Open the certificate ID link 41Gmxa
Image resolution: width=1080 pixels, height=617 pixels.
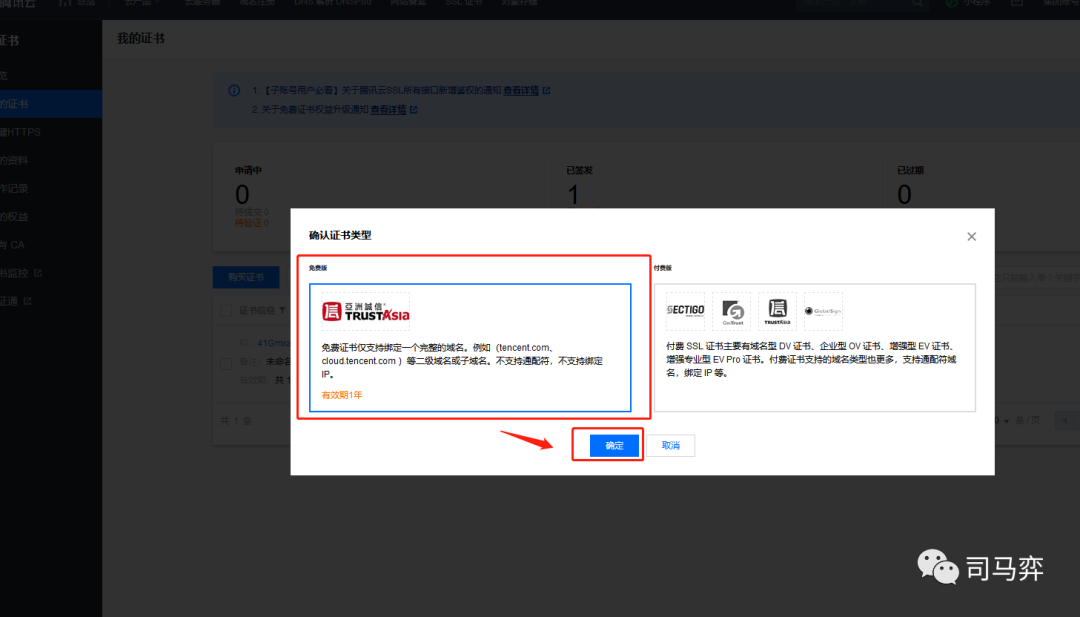tap(273, 343)
